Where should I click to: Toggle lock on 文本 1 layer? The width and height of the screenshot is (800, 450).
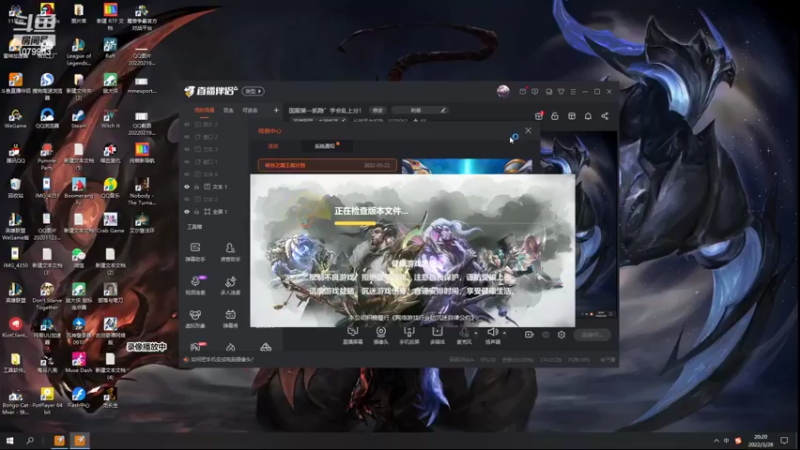[x=197, y=187]
